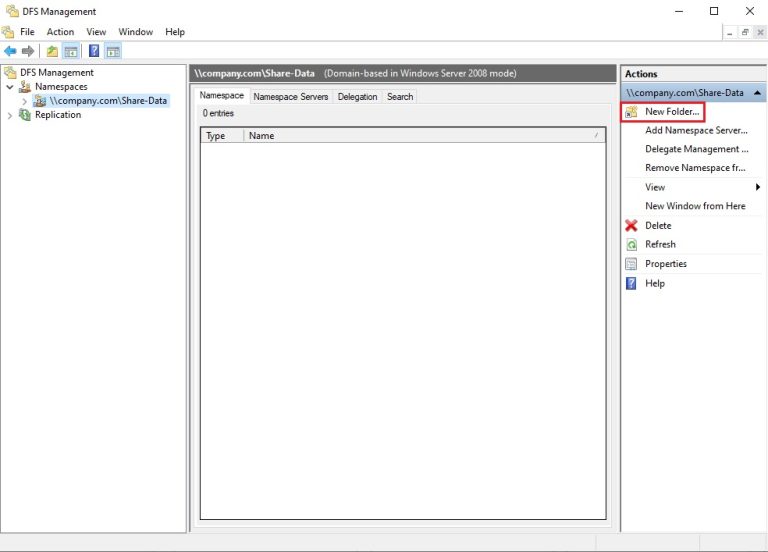Image resolution: width=768 pixels, height=552 pixels.
Task: Click the Up One Level folder icon
Action: tap(52, 51)
